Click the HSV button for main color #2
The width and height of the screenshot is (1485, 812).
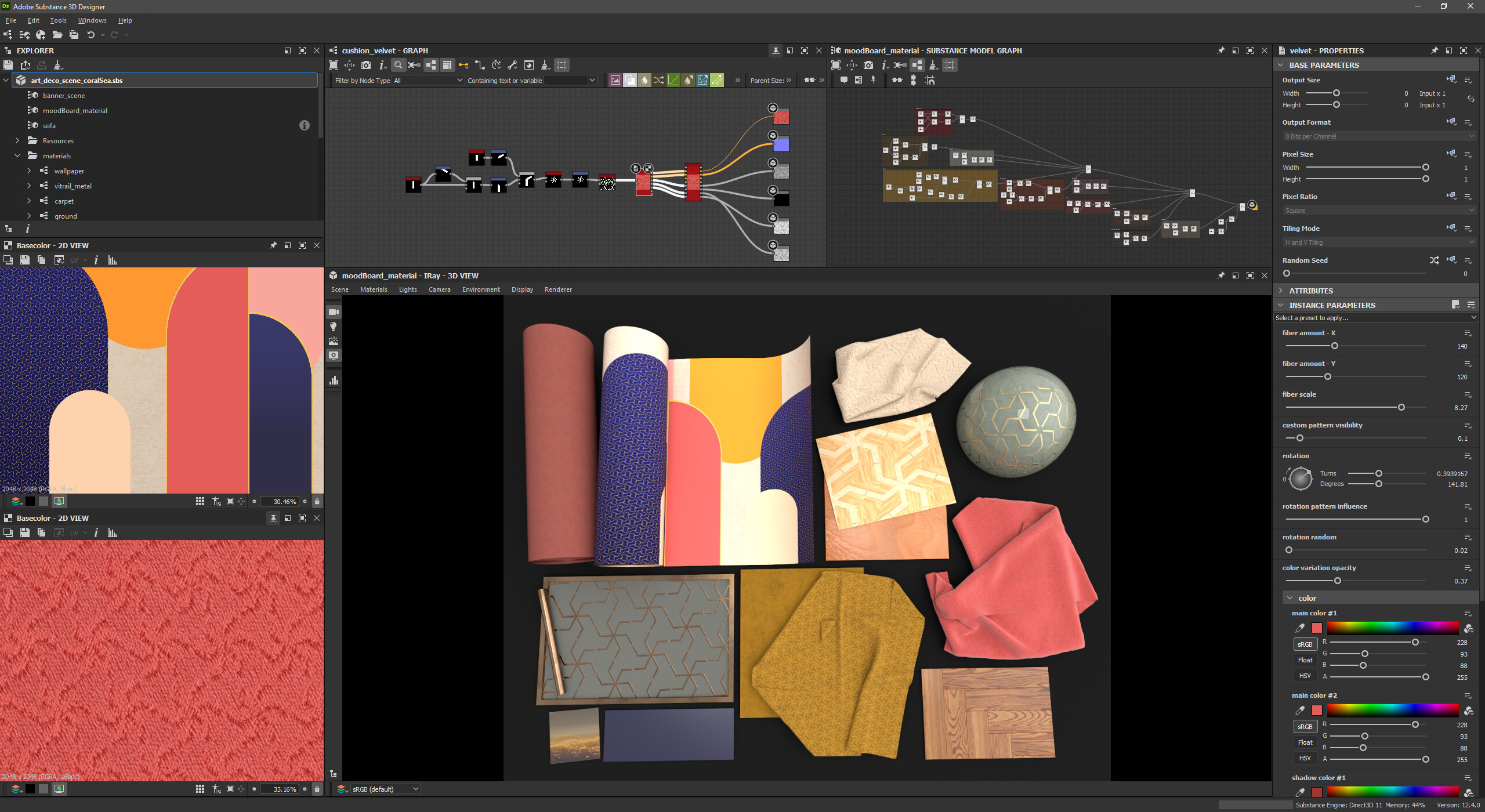click(x=1305, y=757)
